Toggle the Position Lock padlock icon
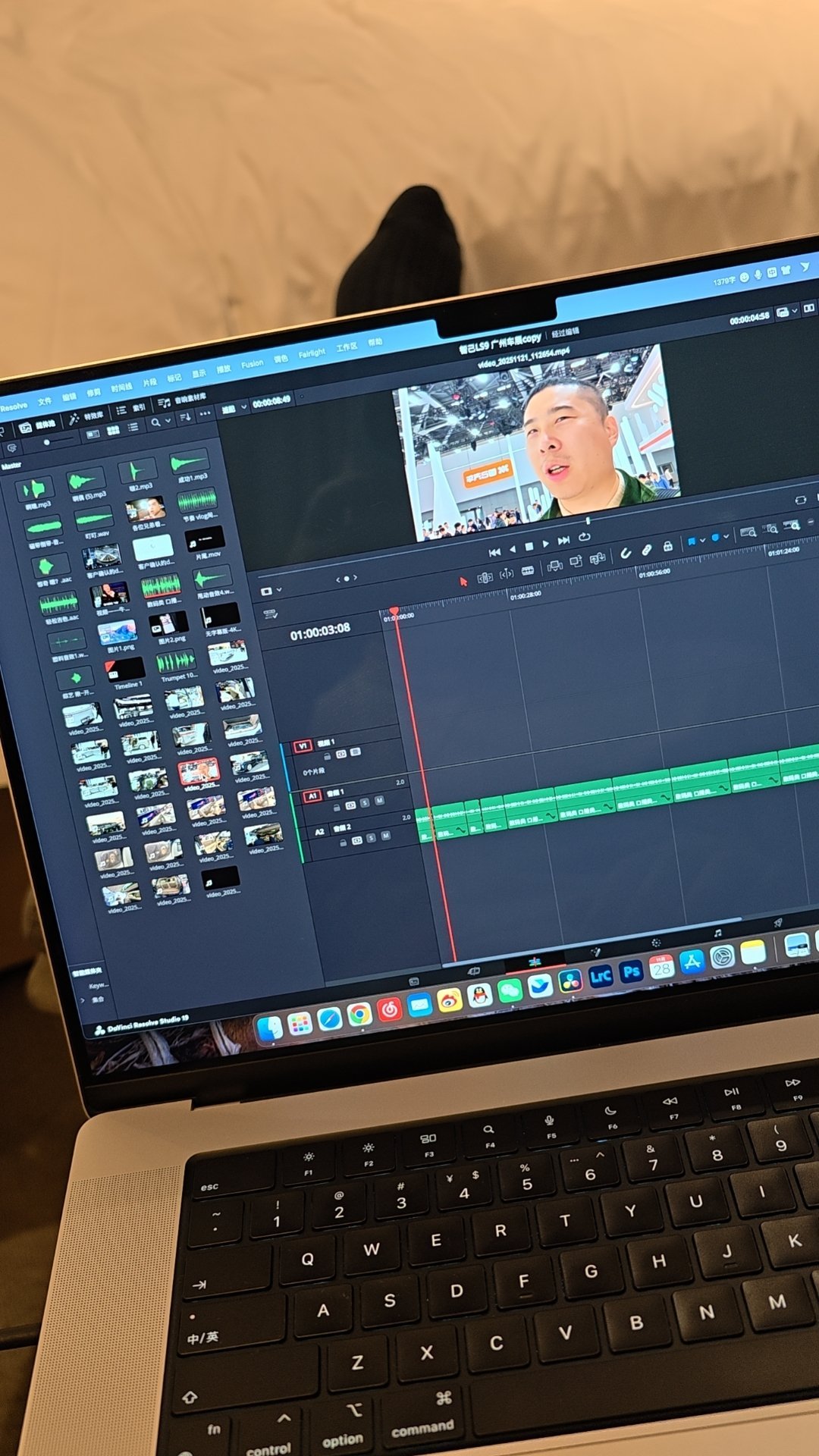The width and height of the screenshot is (819, 1456). tap(667, 546)
